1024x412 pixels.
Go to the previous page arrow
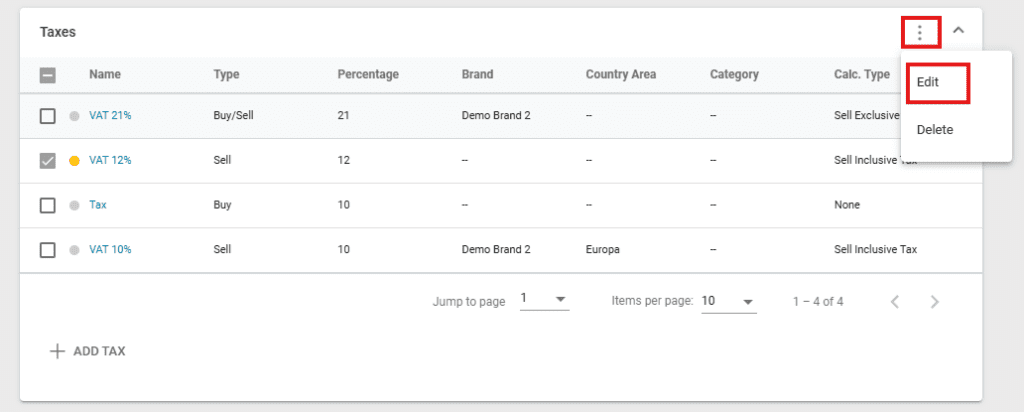pos(895,301)
